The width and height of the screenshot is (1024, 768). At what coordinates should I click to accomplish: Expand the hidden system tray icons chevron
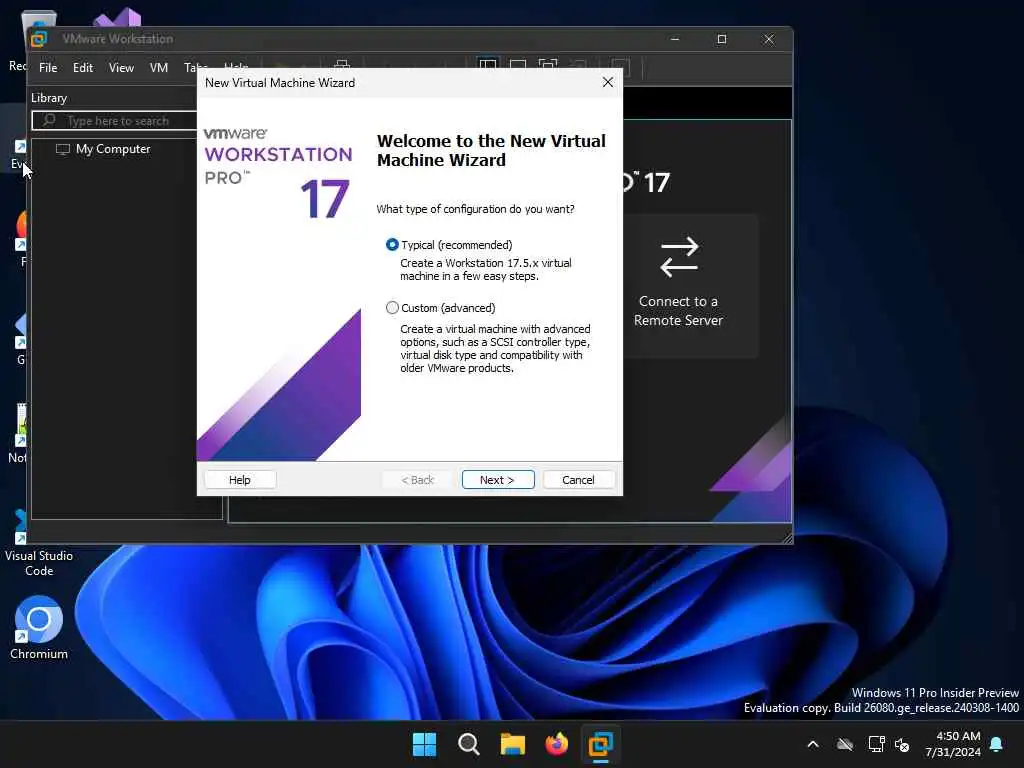click(x=813, y=744)
